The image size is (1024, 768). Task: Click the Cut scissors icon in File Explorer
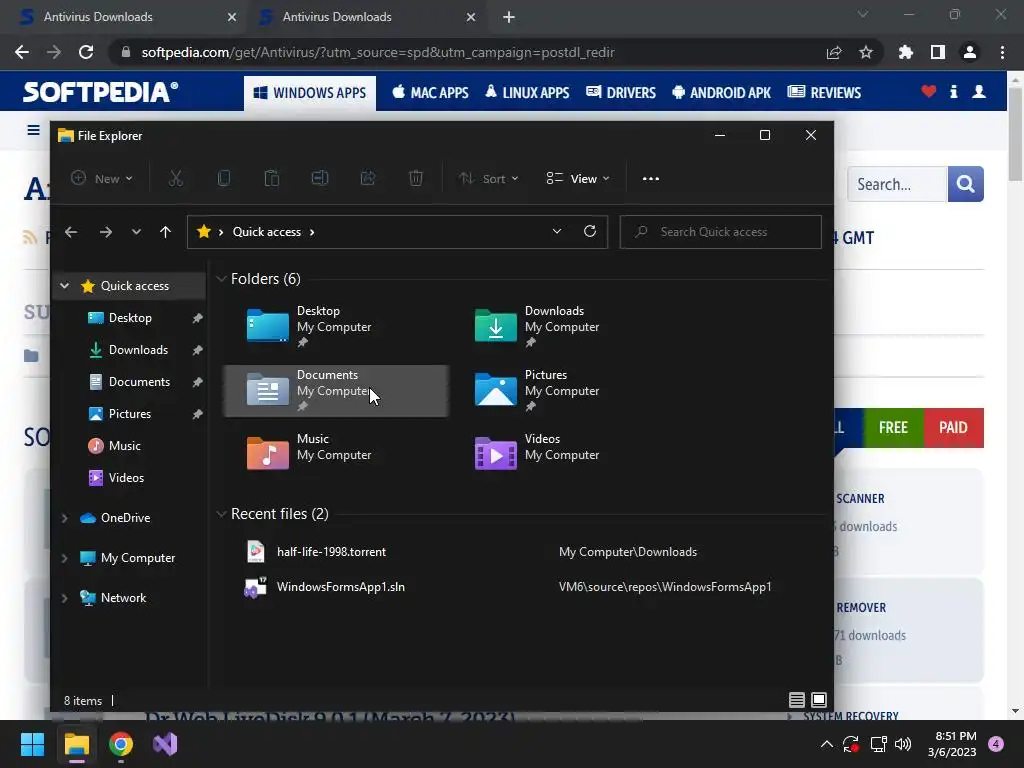click(176, 178)
